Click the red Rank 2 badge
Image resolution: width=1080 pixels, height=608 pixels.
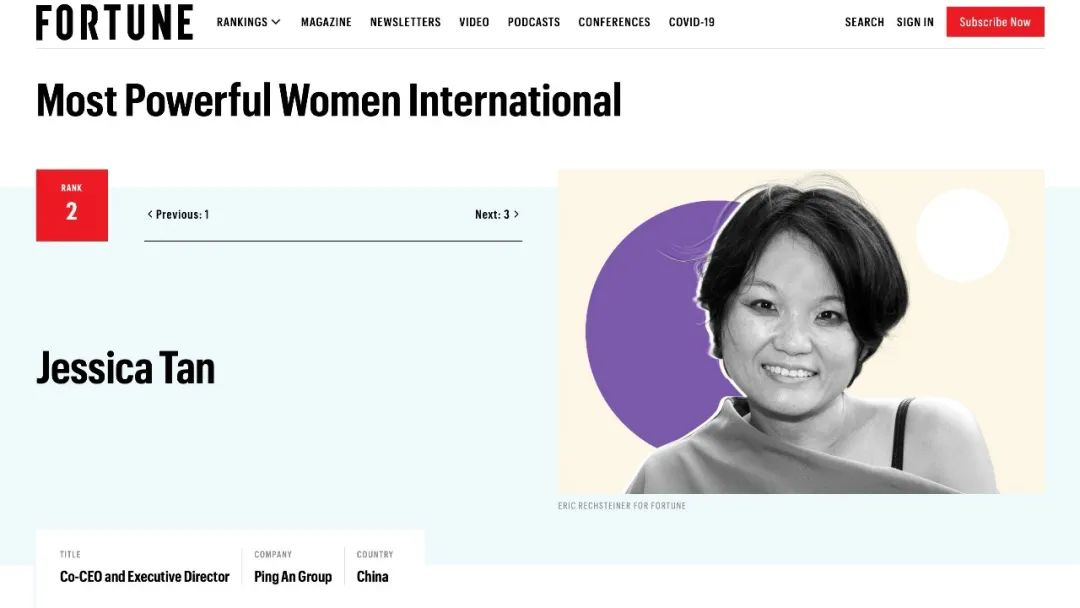pyautogui.click(x=72, y=205)
